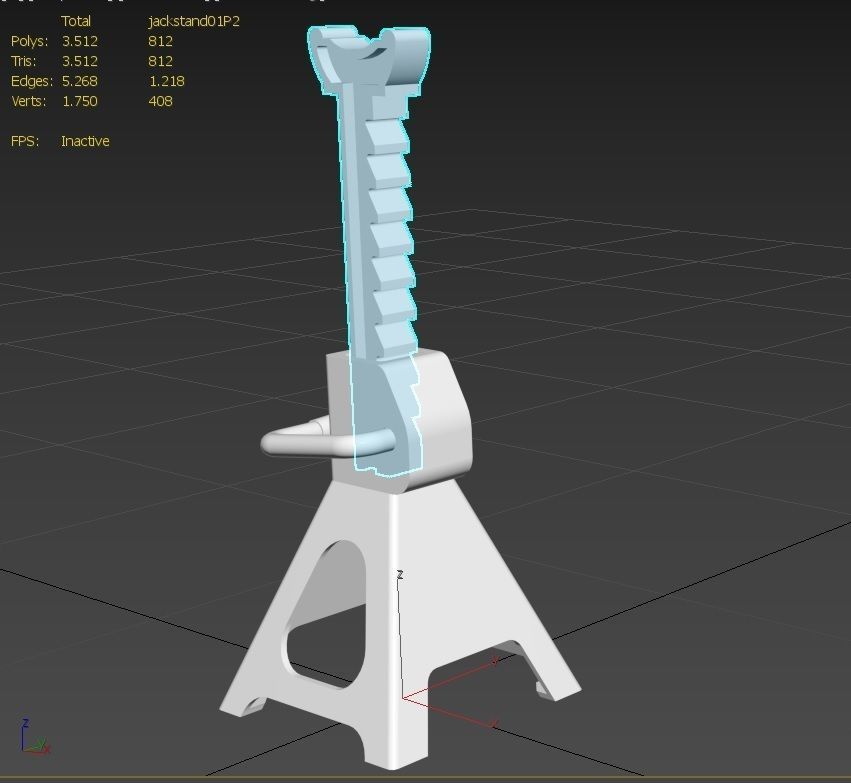
Task: Click the total polys value '3.512'
Action: click(80, 41)
